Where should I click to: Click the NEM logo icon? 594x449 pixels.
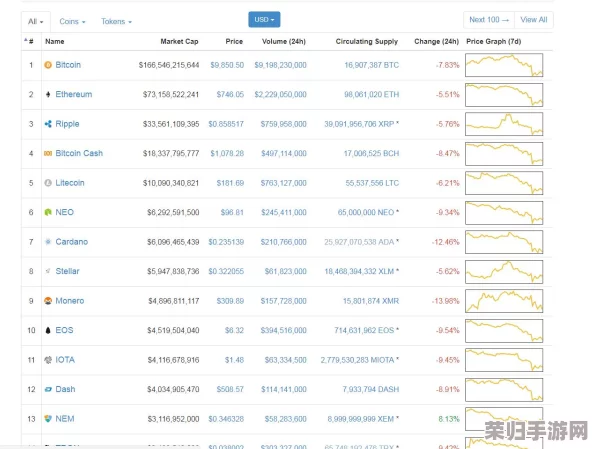click(x=48, y=419)
